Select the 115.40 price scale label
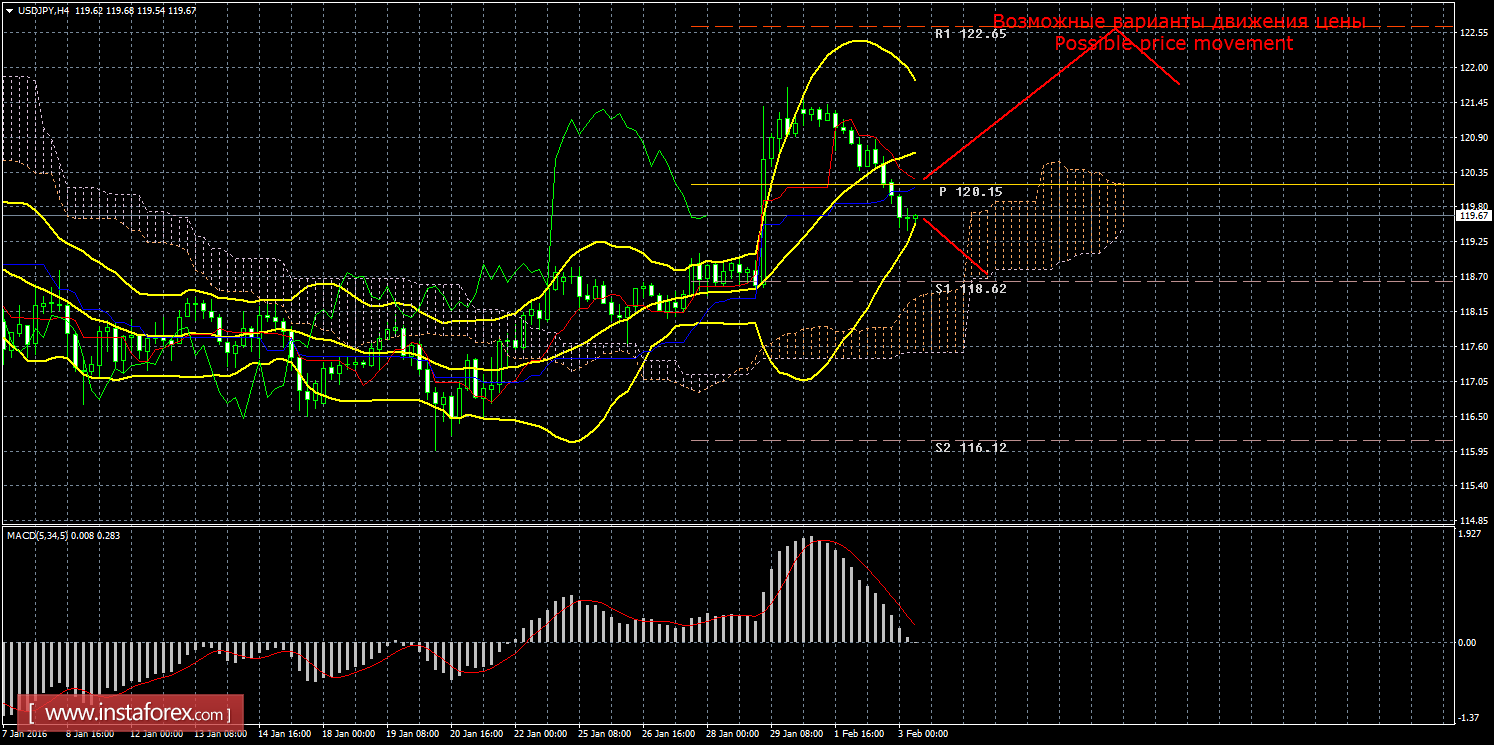 [x=1472, y=486]
